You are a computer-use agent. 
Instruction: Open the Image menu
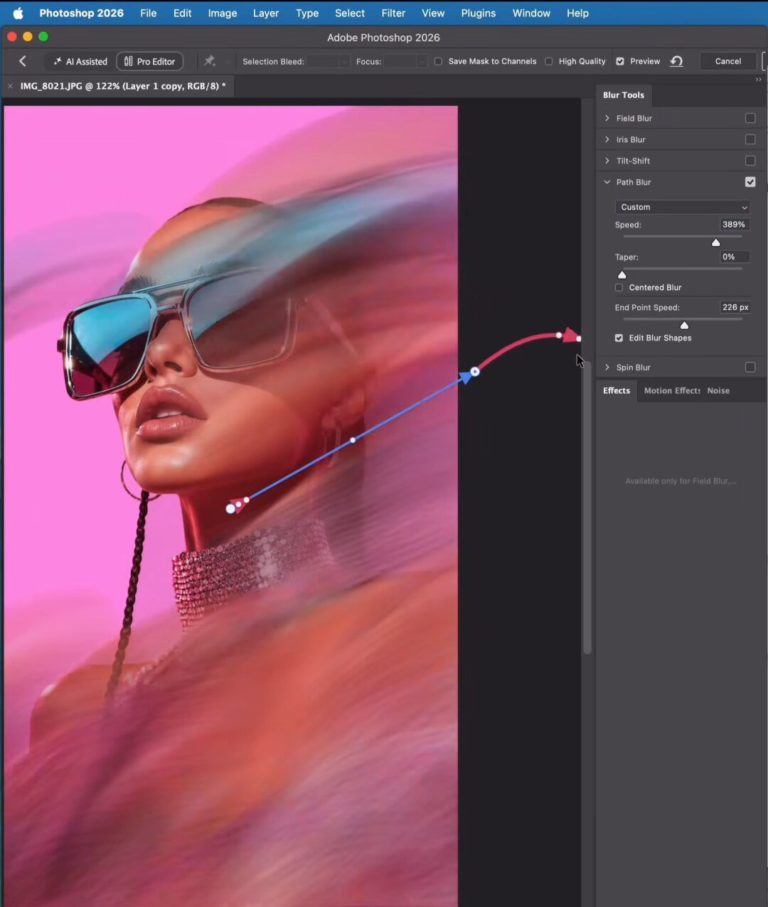223,13
